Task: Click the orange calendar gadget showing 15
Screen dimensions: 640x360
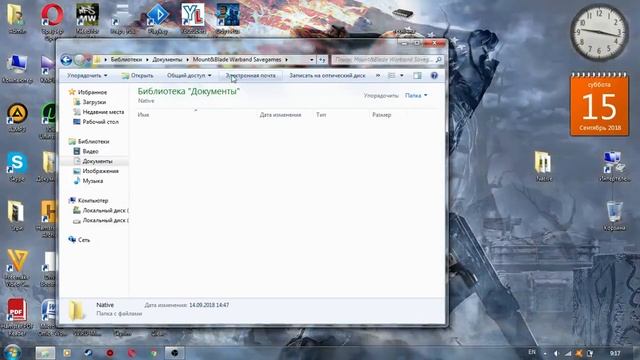Action: coord(599,105)
